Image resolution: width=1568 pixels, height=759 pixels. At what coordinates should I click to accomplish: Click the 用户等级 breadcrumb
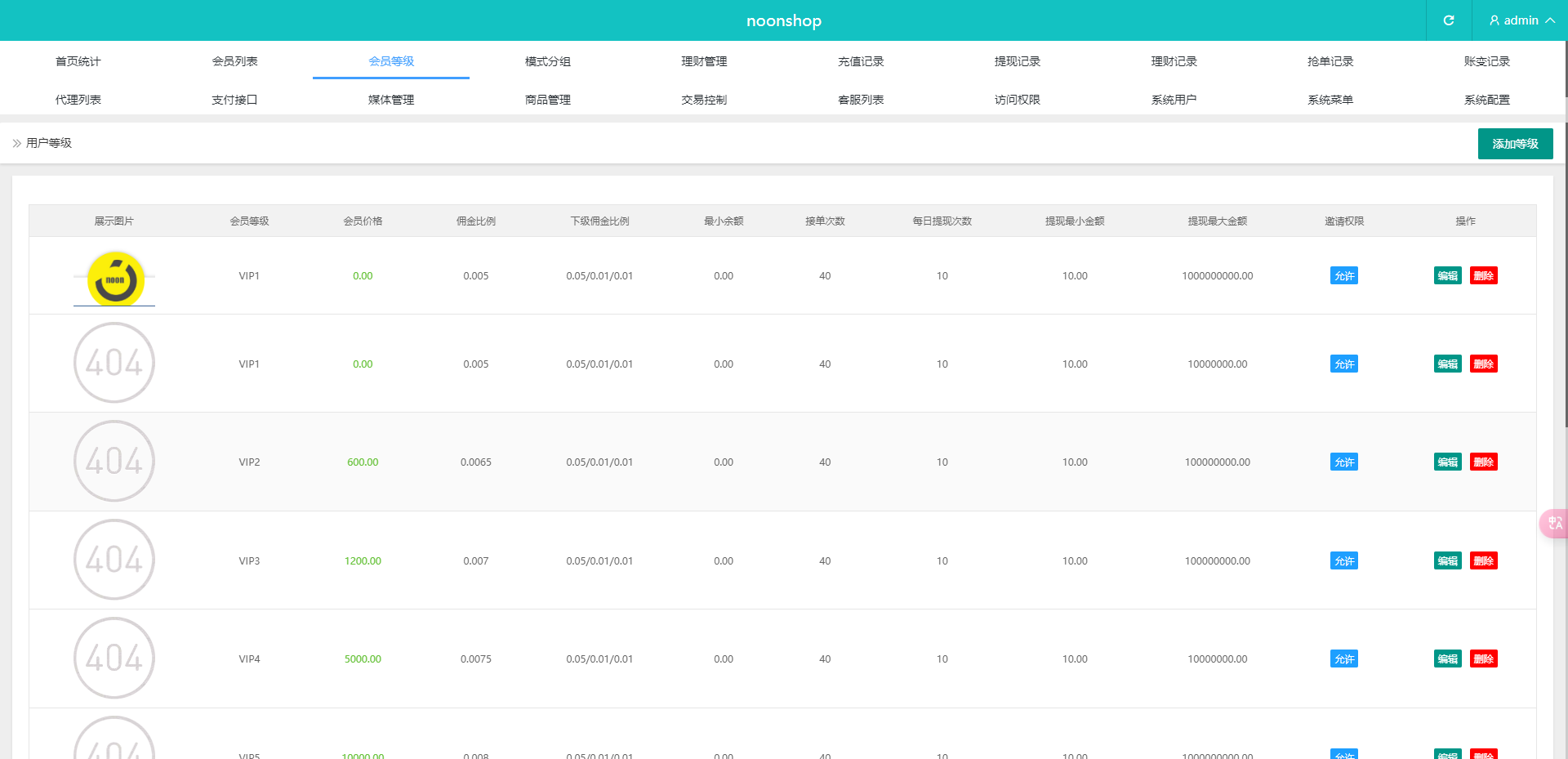click(x=49, y=143)
